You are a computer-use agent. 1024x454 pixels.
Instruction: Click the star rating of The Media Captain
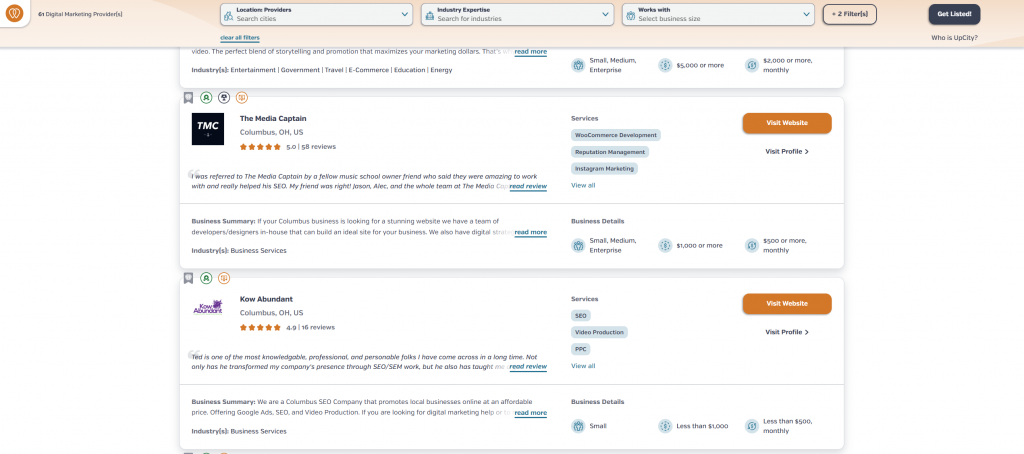pyautogui.click(x=261, y=147)
